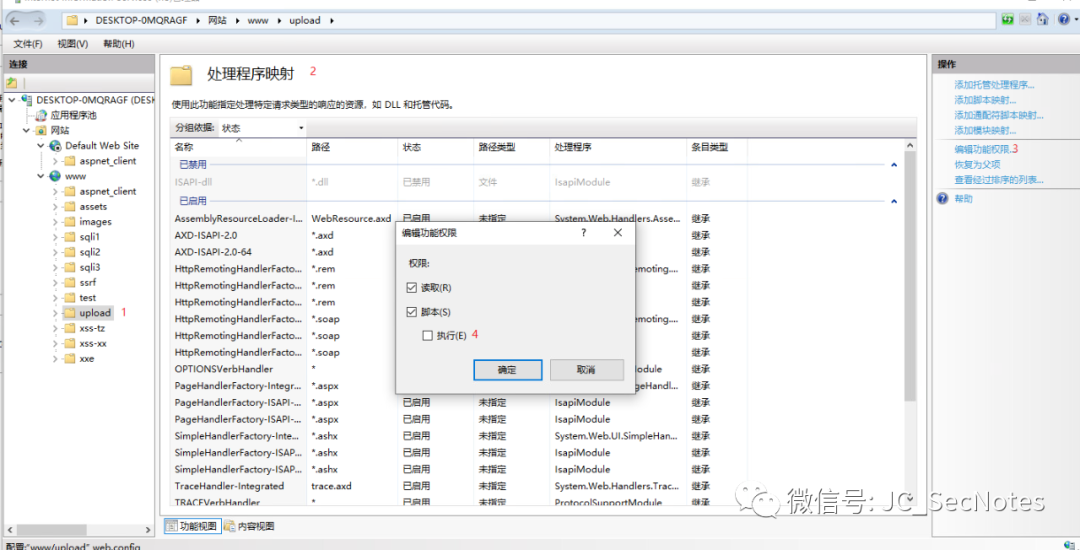The height and width of the screenshot is (550, 1080).
Task: Click the question mark help button in dialog
Action: (x=583, y=233)
